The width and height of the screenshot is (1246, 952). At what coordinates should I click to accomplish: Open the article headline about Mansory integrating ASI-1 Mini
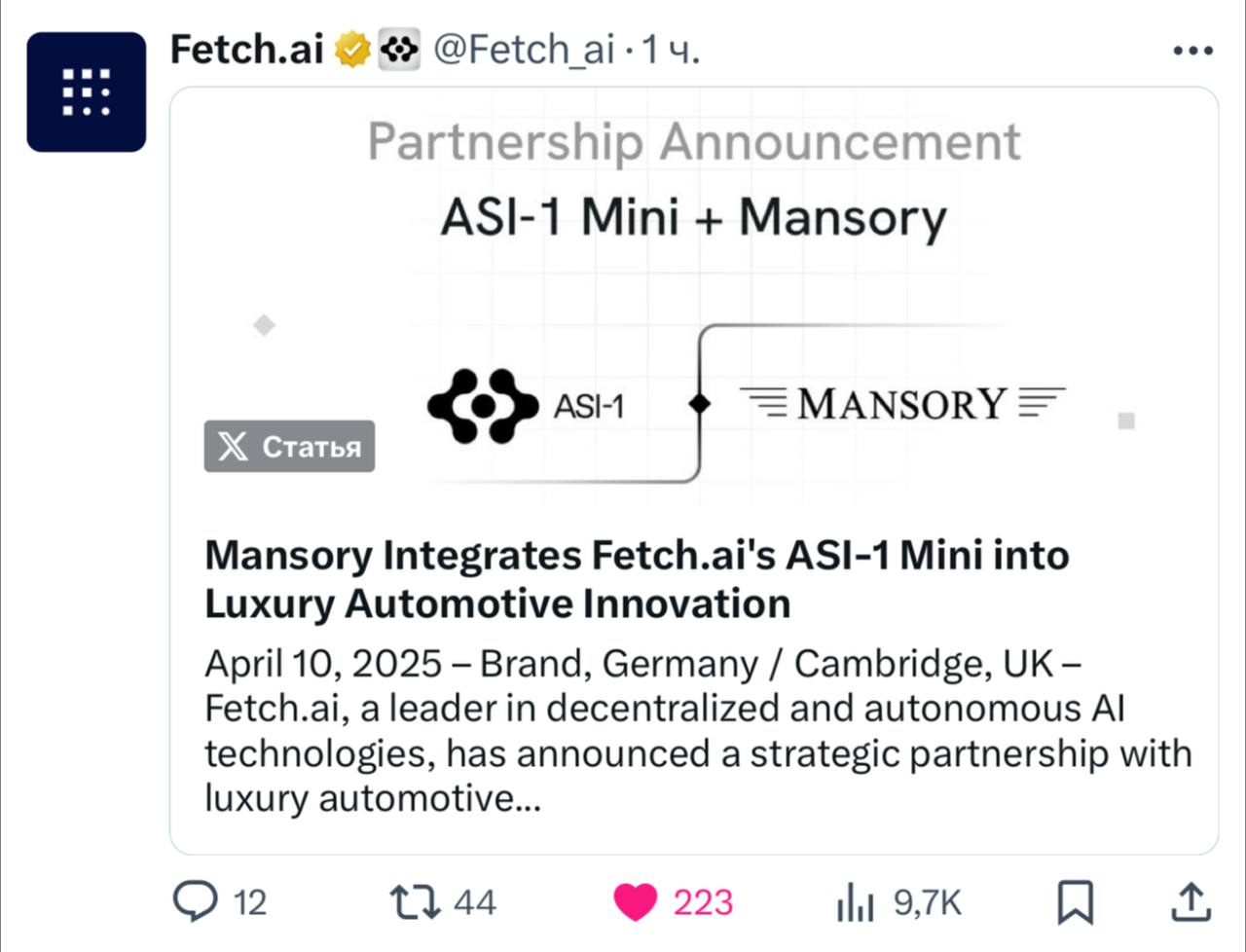tap(637, 579)
